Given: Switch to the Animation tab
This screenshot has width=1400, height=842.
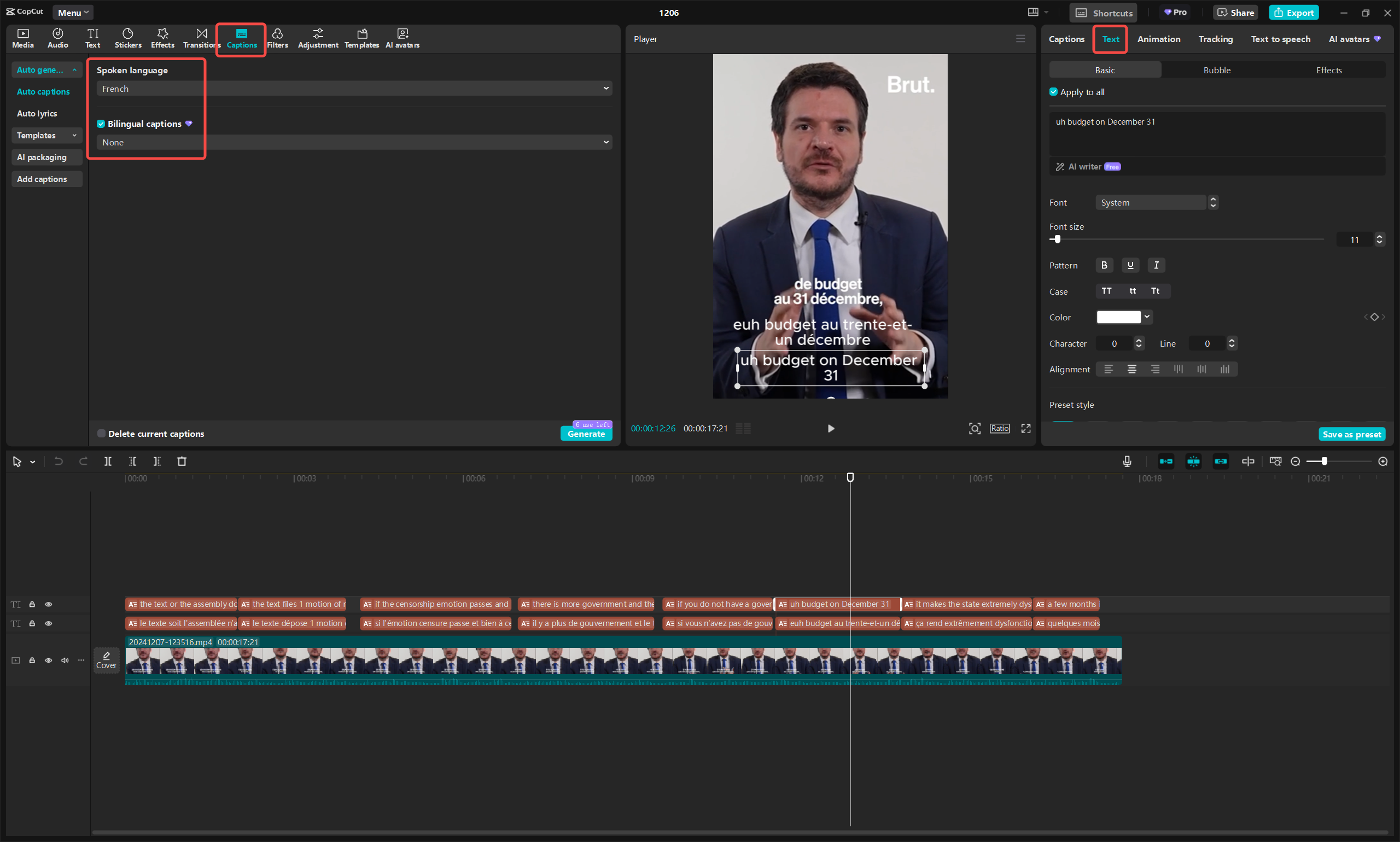Looking at the screenshot, I should [x=1158, y=39].
